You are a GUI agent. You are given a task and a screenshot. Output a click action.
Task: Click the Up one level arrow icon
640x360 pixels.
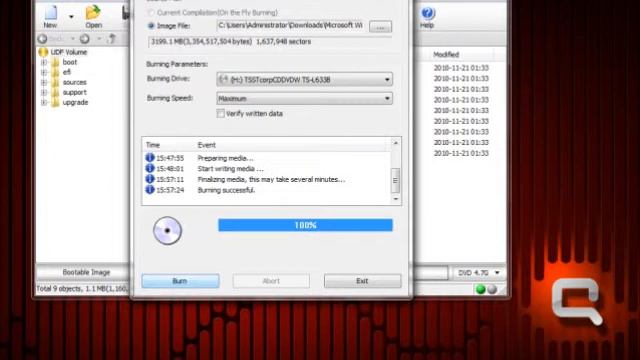click(112, 39)
